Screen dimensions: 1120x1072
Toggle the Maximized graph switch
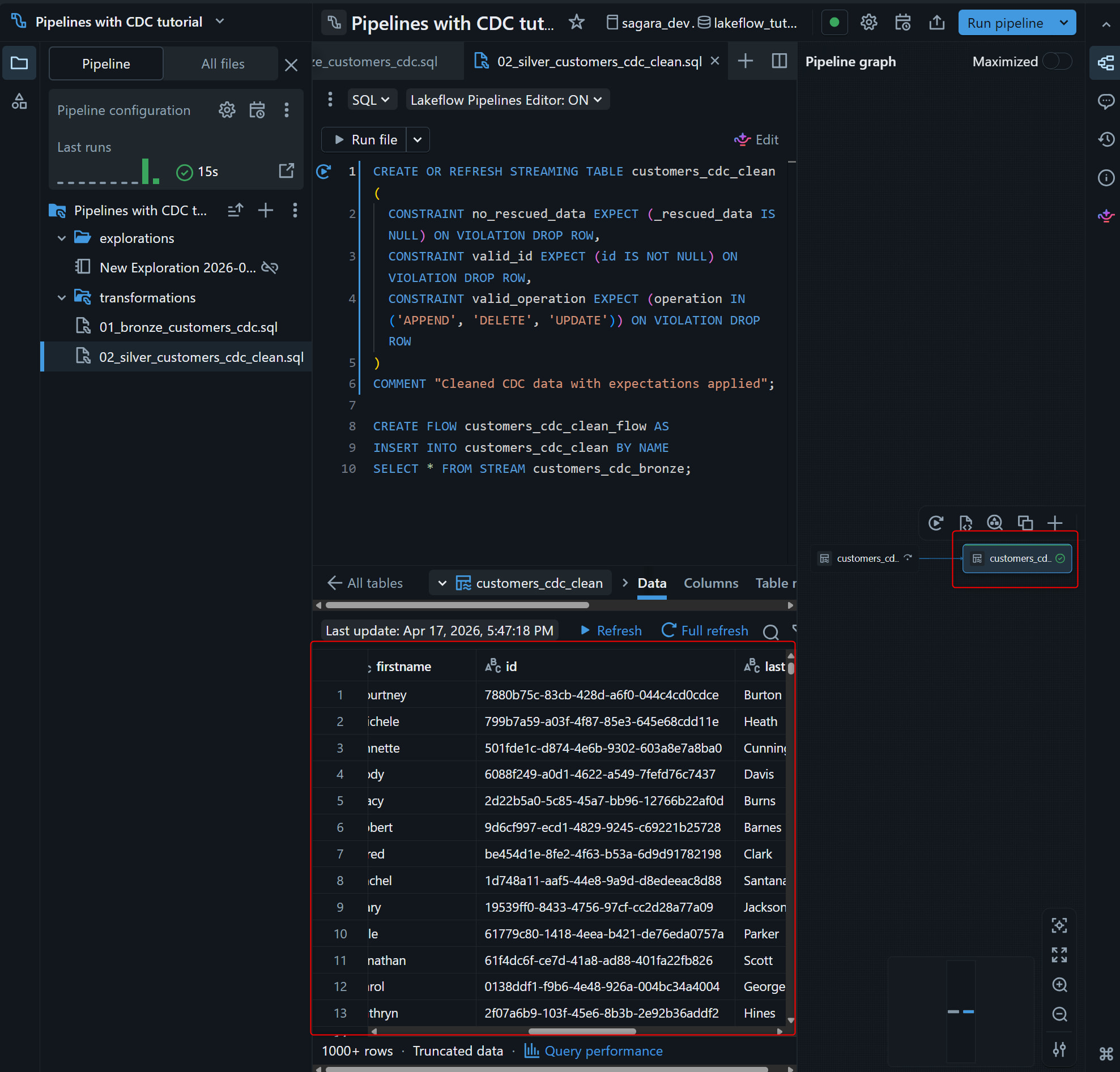pos(1056,61)
